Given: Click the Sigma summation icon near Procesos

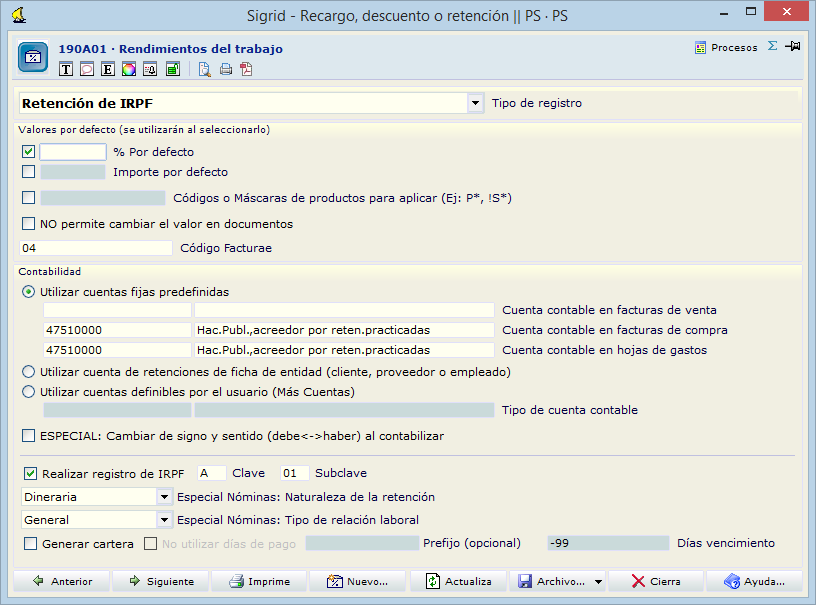Looking at the screenshot, I should point(772,47).
